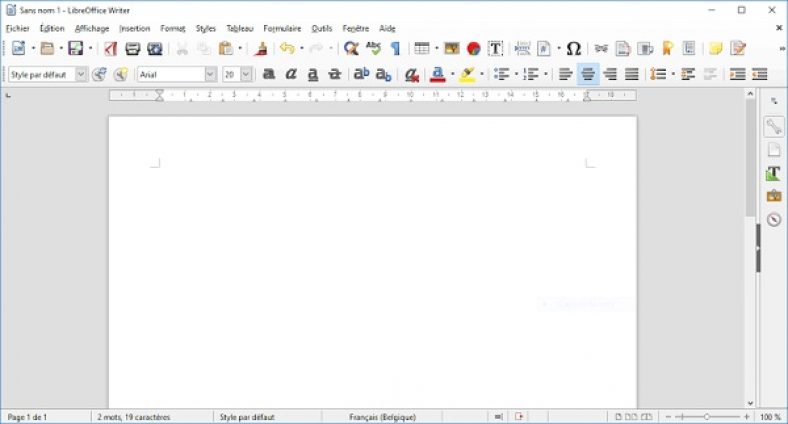Click the Français (Belgique) language status field
Screen dimensions: 788x424
(382, 417)
